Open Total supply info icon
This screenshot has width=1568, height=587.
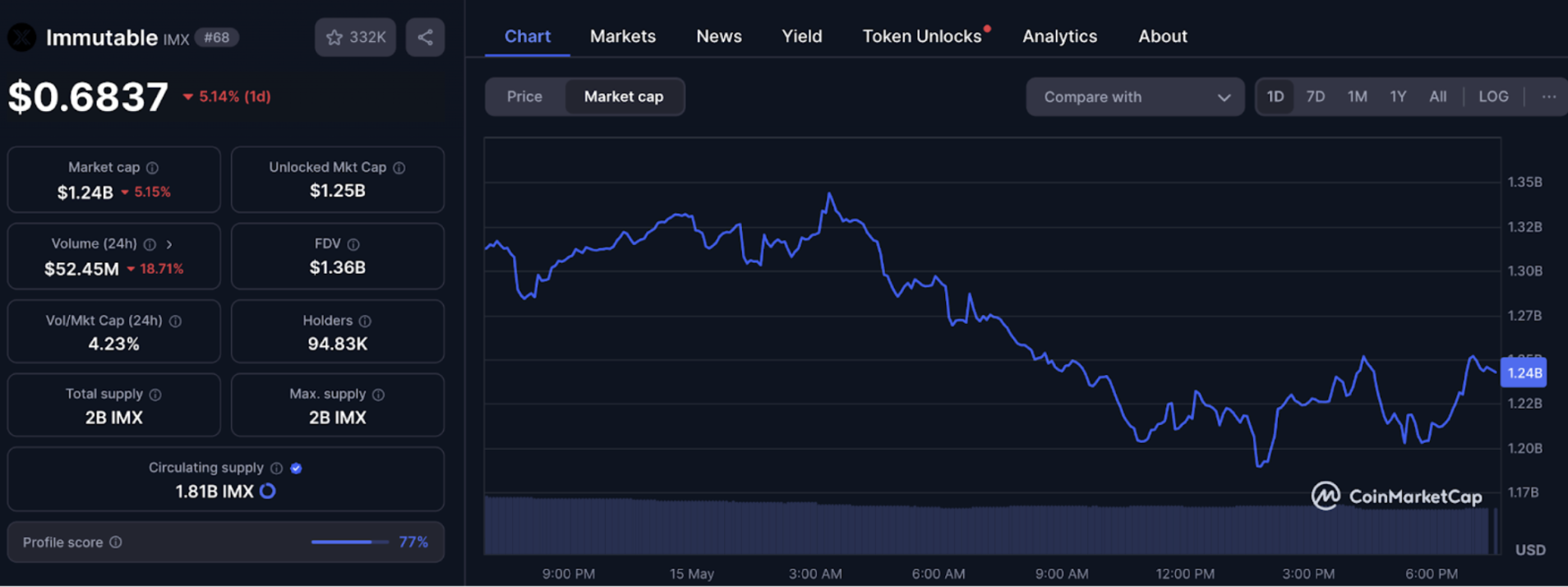click(155, 395)
